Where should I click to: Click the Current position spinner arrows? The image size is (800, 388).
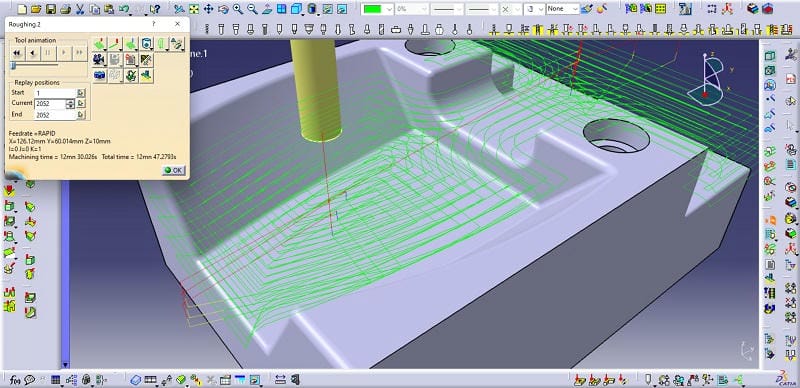70,104
